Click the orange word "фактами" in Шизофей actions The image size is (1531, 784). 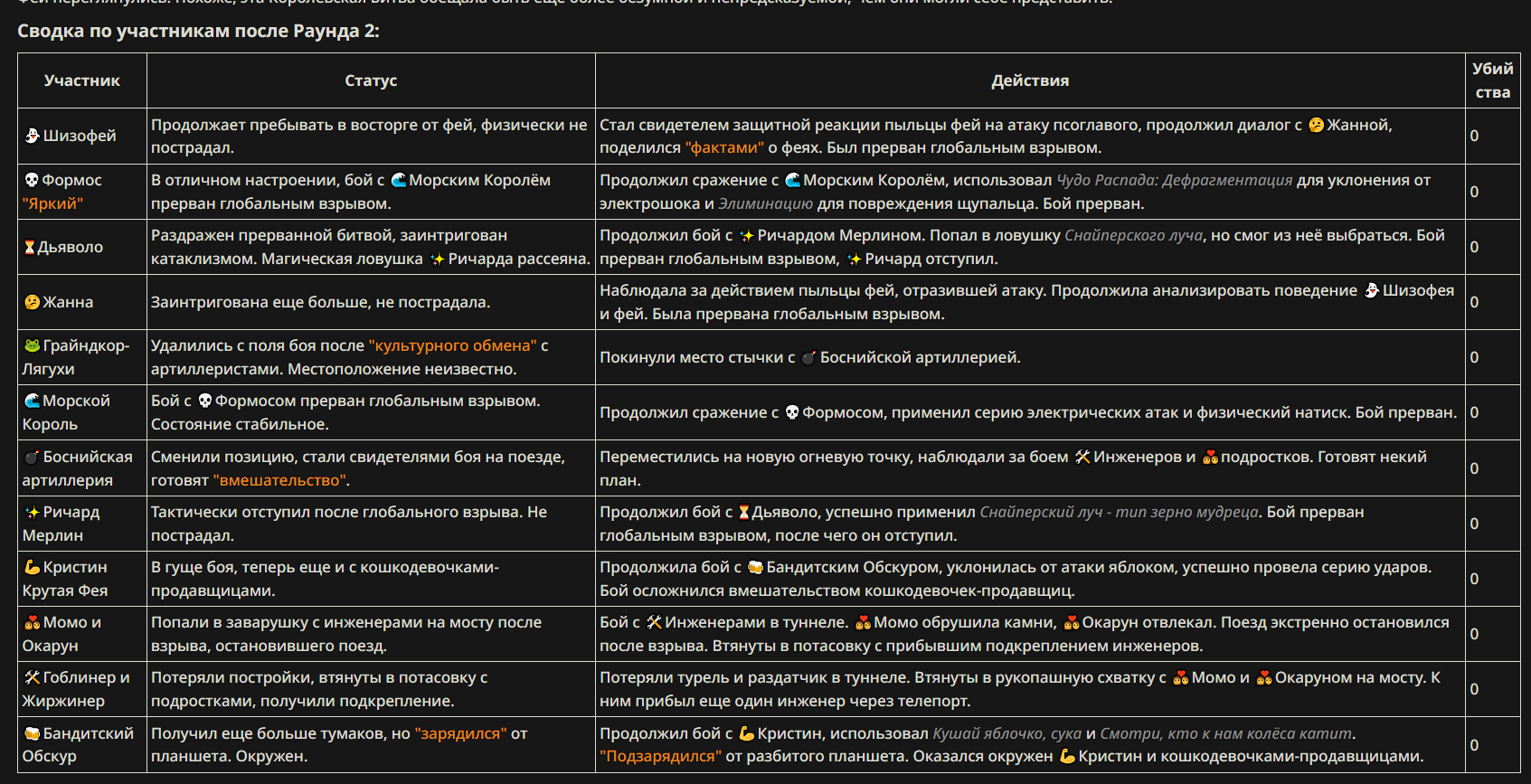tap(724, 147)
